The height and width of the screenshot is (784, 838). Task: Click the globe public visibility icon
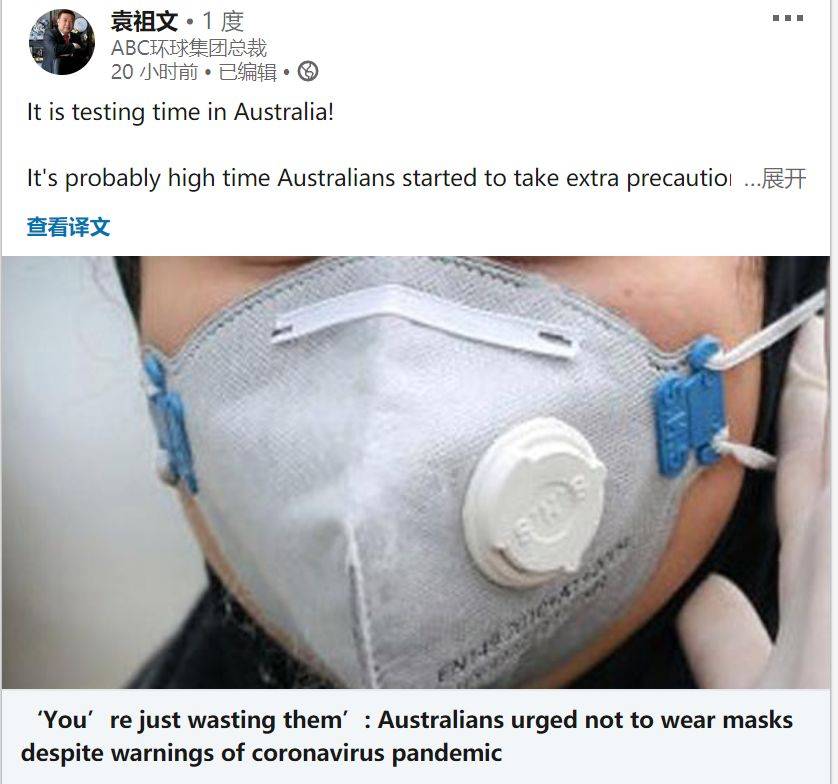click(308, 71)
